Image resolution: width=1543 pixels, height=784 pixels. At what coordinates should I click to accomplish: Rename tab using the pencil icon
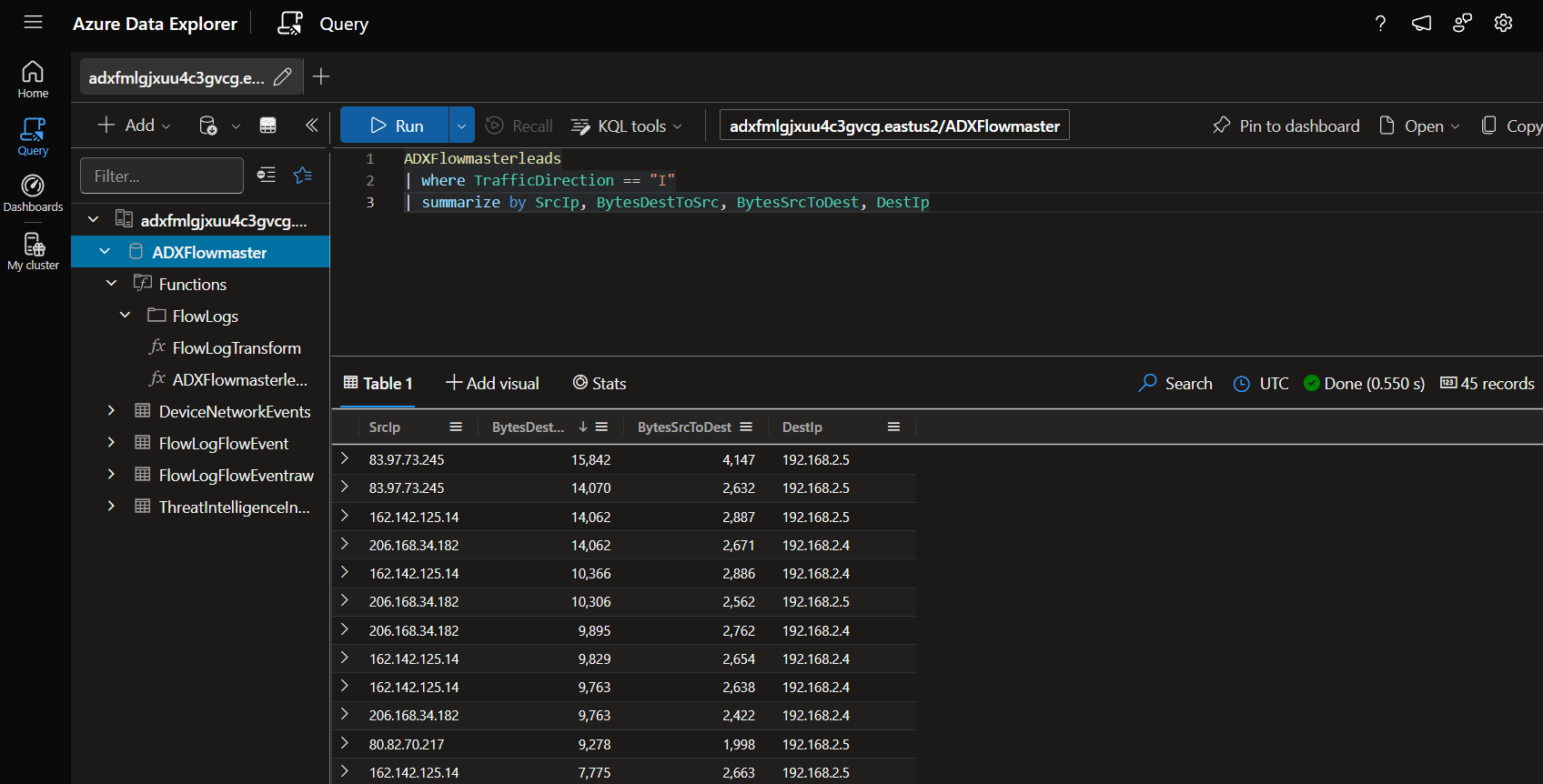283,77
